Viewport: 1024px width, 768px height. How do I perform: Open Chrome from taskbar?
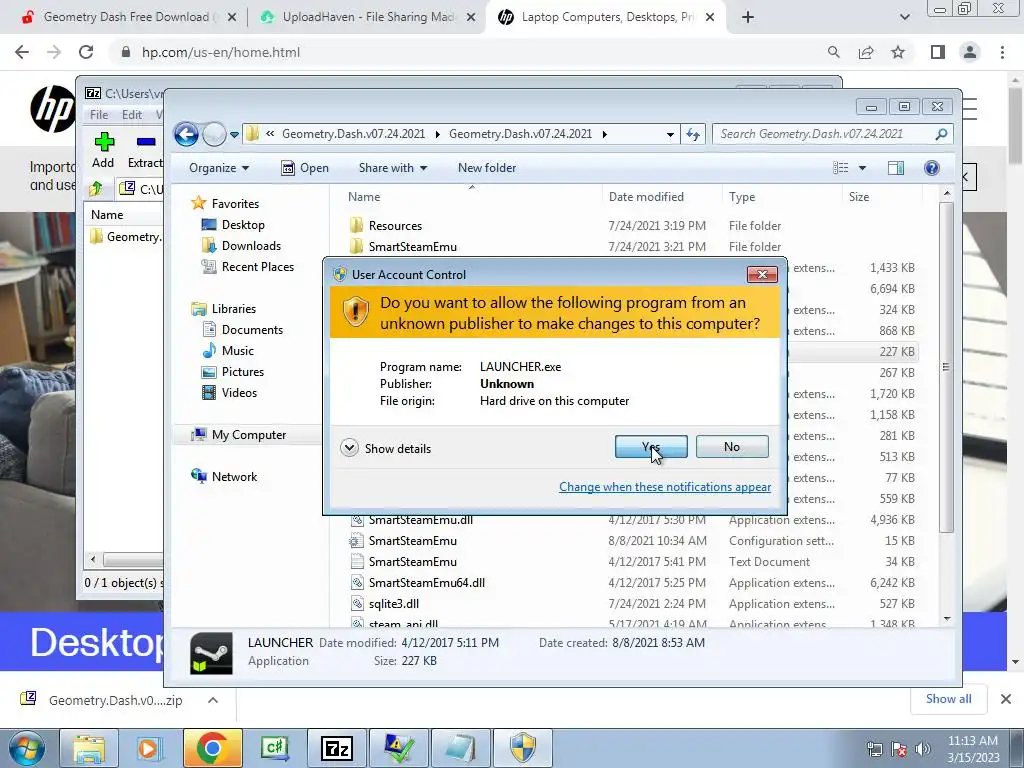212,748
